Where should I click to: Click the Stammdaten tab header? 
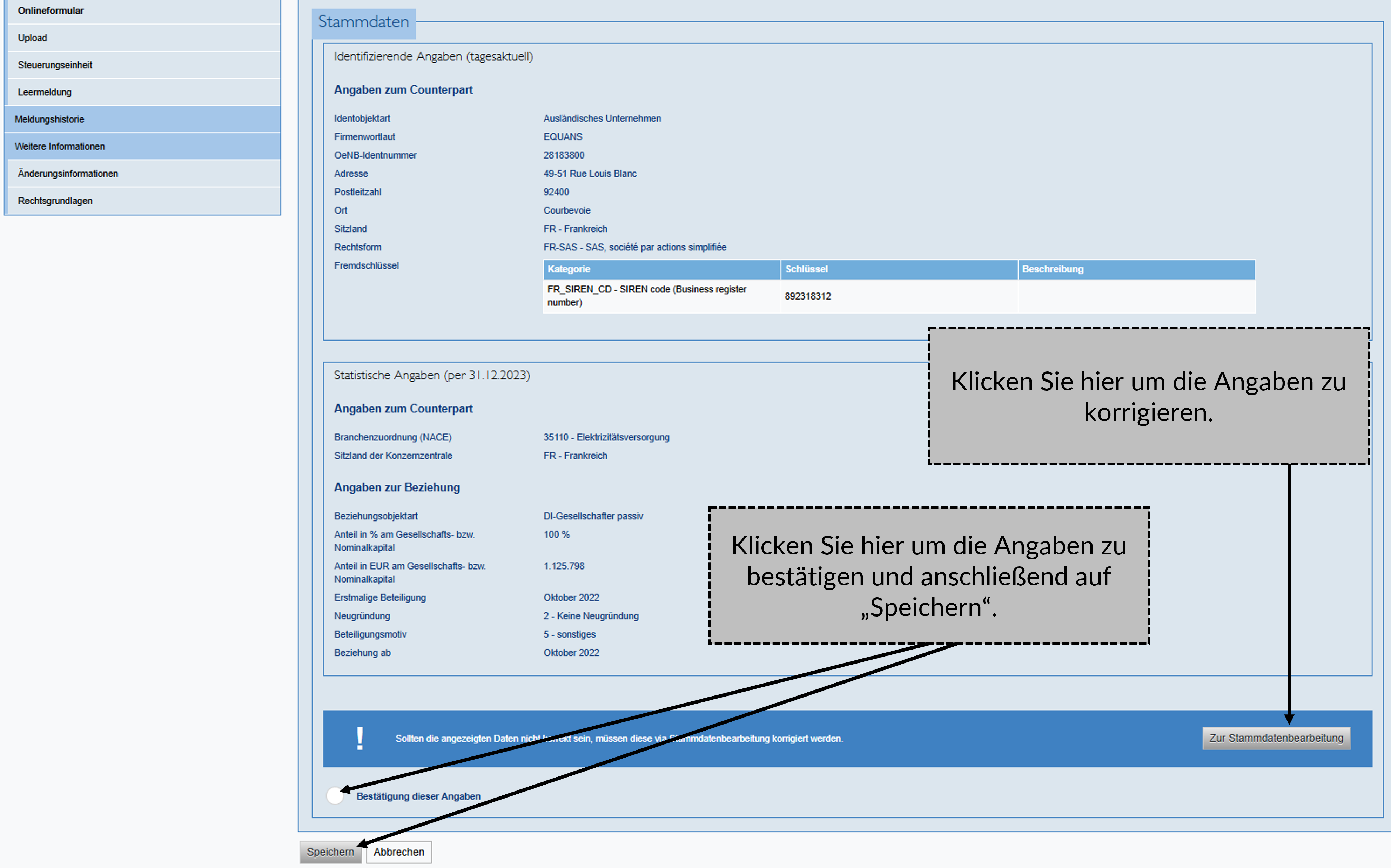coord(363,22)
